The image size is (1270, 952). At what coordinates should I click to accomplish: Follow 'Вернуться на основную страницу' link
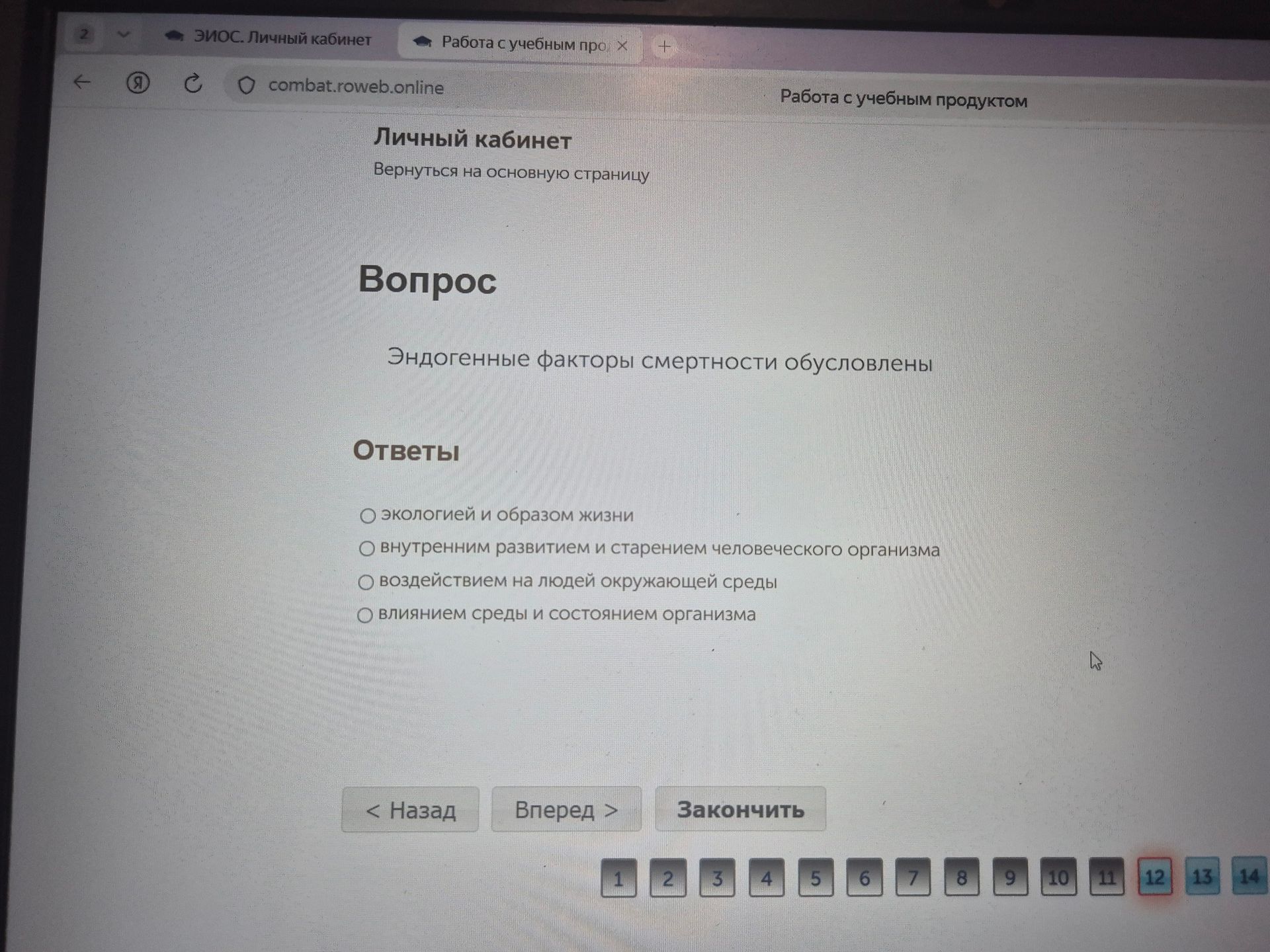[x=511, y=172]
